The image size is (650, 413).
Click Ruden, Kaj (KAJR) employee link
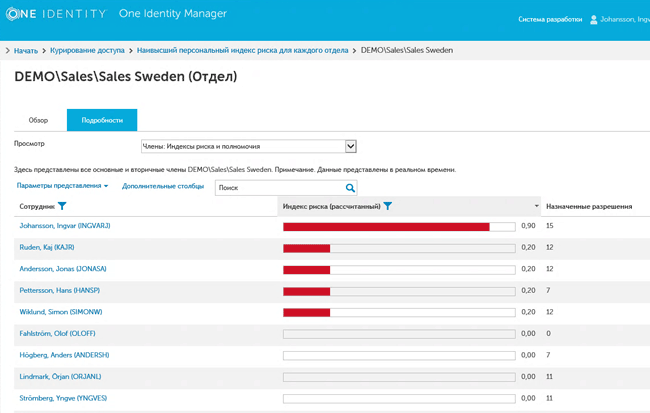pyautogui.click(x=47, y=247)
